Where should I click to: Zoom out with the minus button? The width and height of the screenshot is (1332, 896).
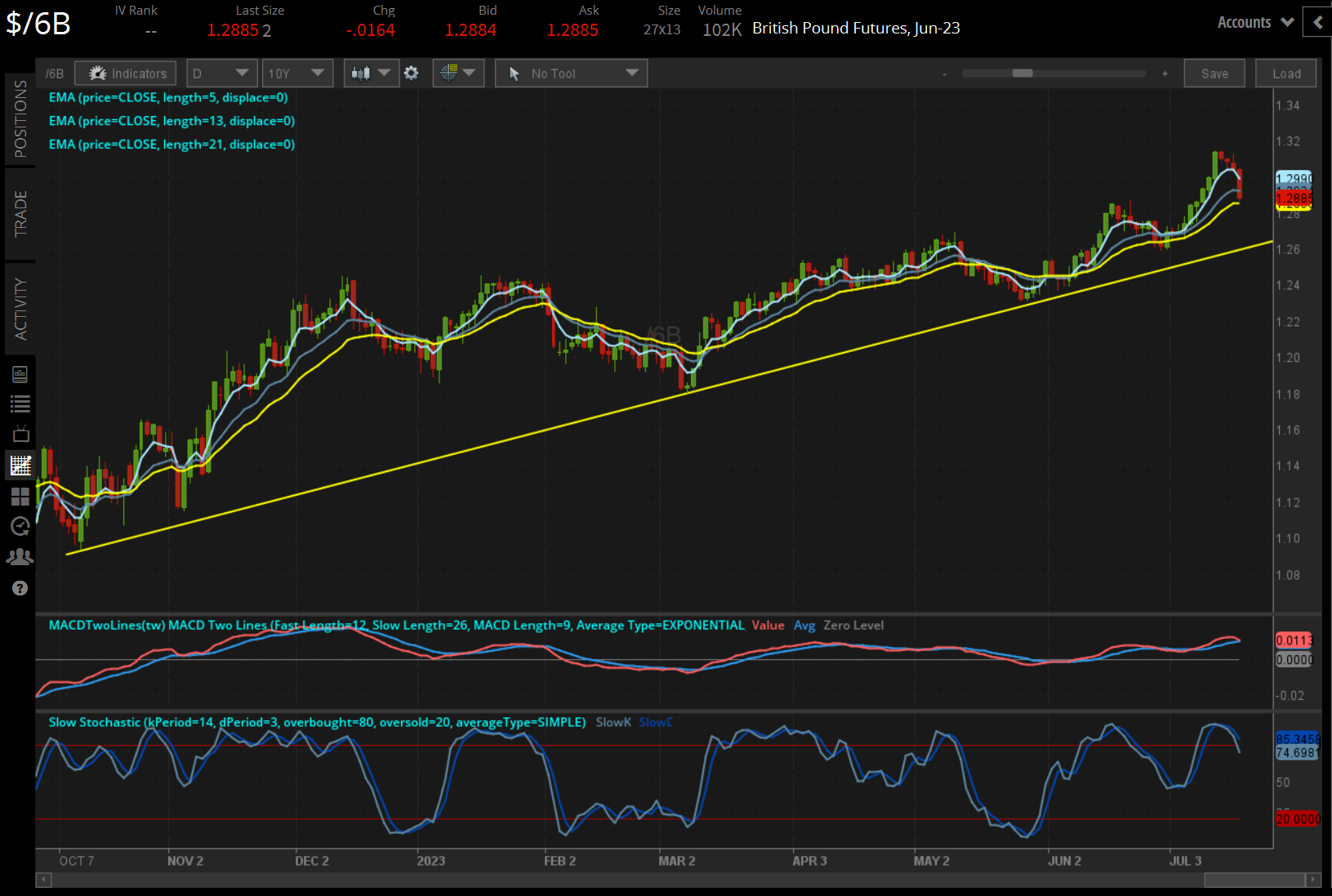point(945,74)
